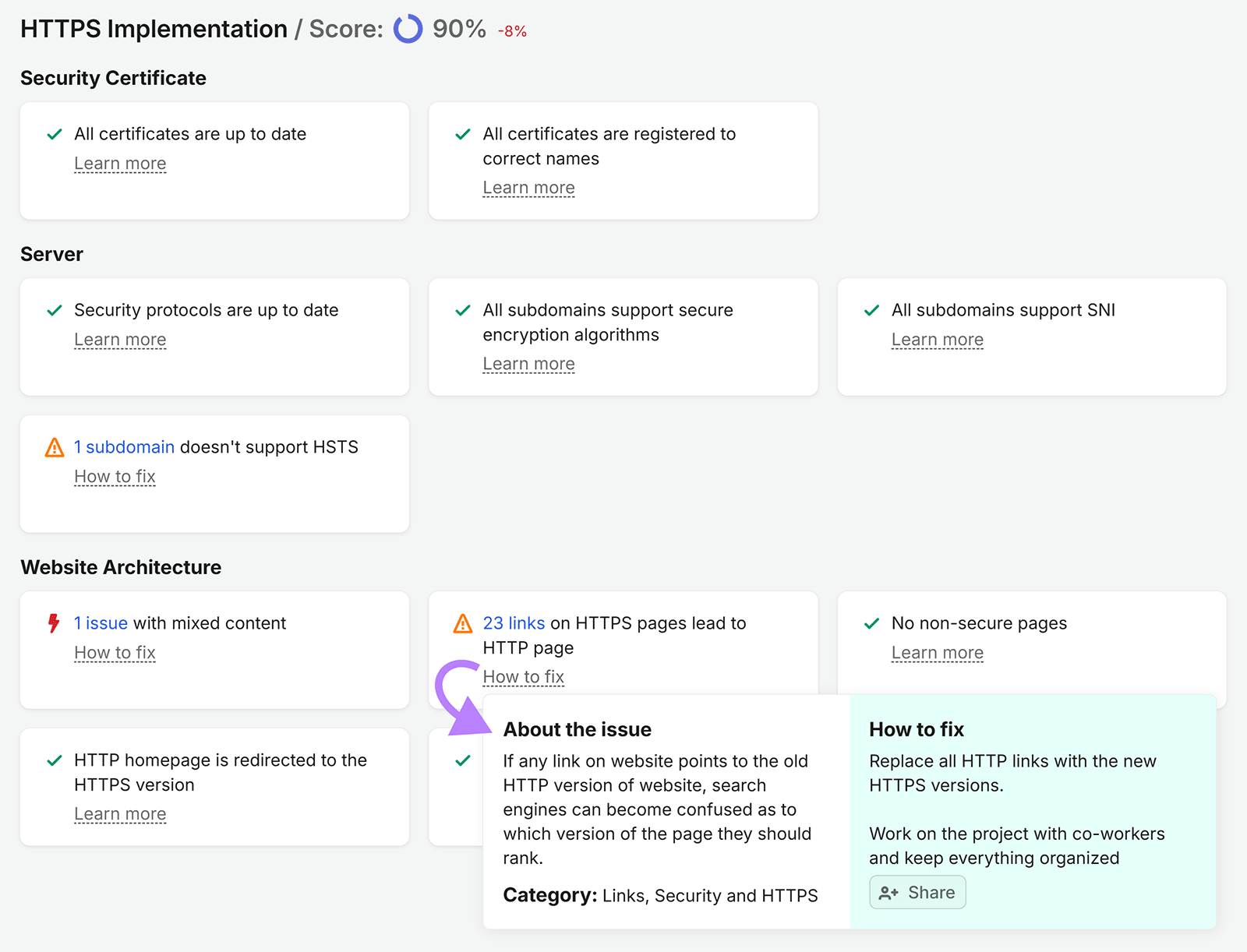
Task: Click warning triangle icon beside 23 links notice
Action: [463, 623]
